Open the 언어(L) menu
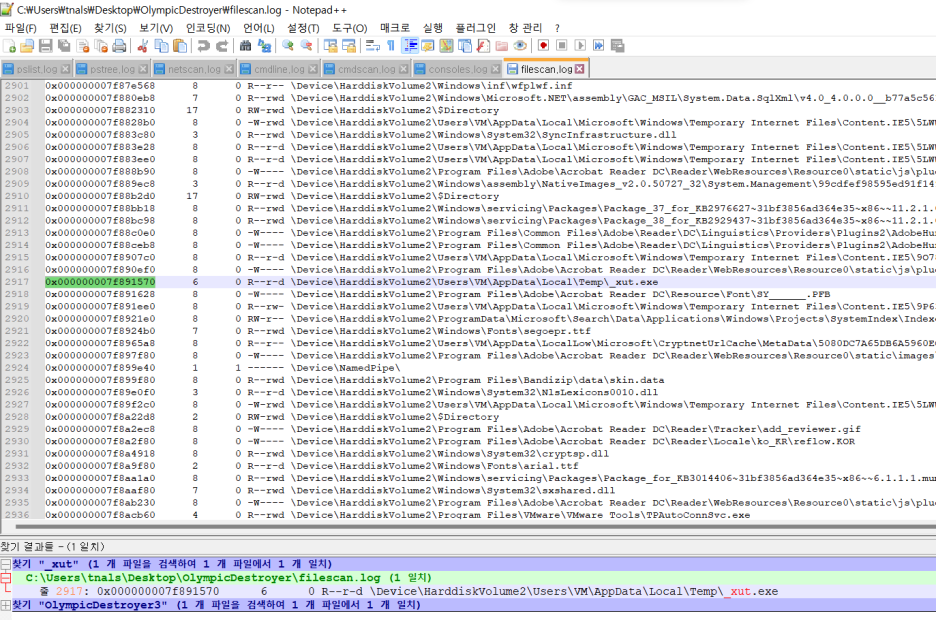This screenshot has height=620, width=936. click(258, 28)
